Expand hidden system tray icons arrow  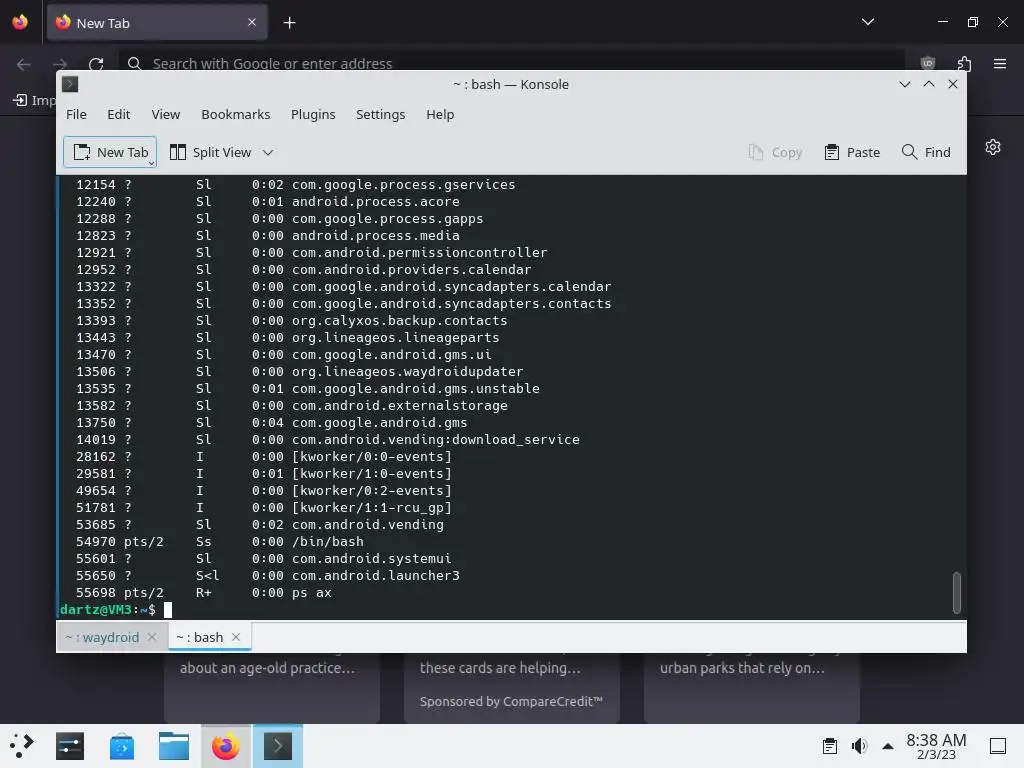888,746
